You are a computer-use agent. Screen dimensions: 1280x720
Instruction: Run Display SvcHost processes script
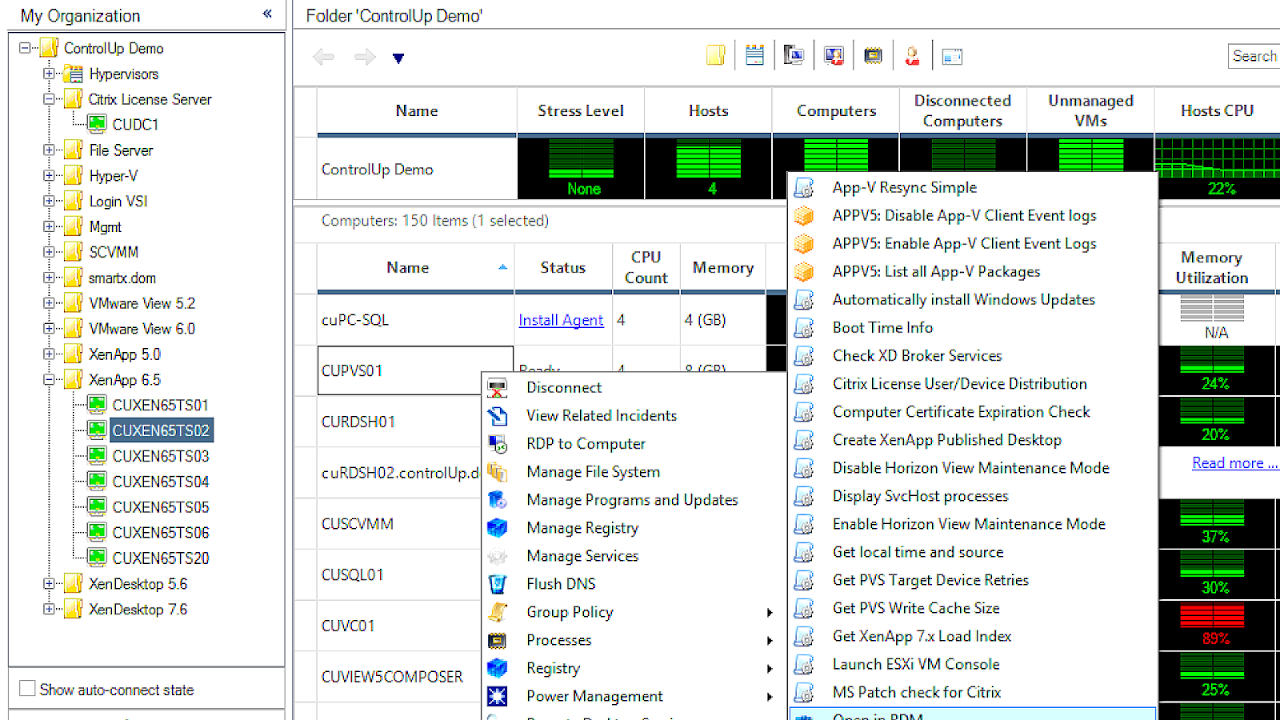click(920, 496)
